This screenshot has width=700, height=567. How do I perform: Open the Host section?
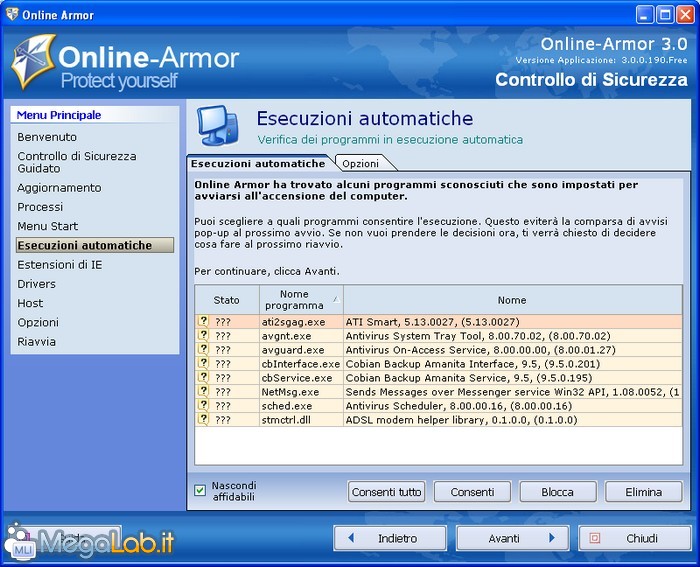pos(30,303)
